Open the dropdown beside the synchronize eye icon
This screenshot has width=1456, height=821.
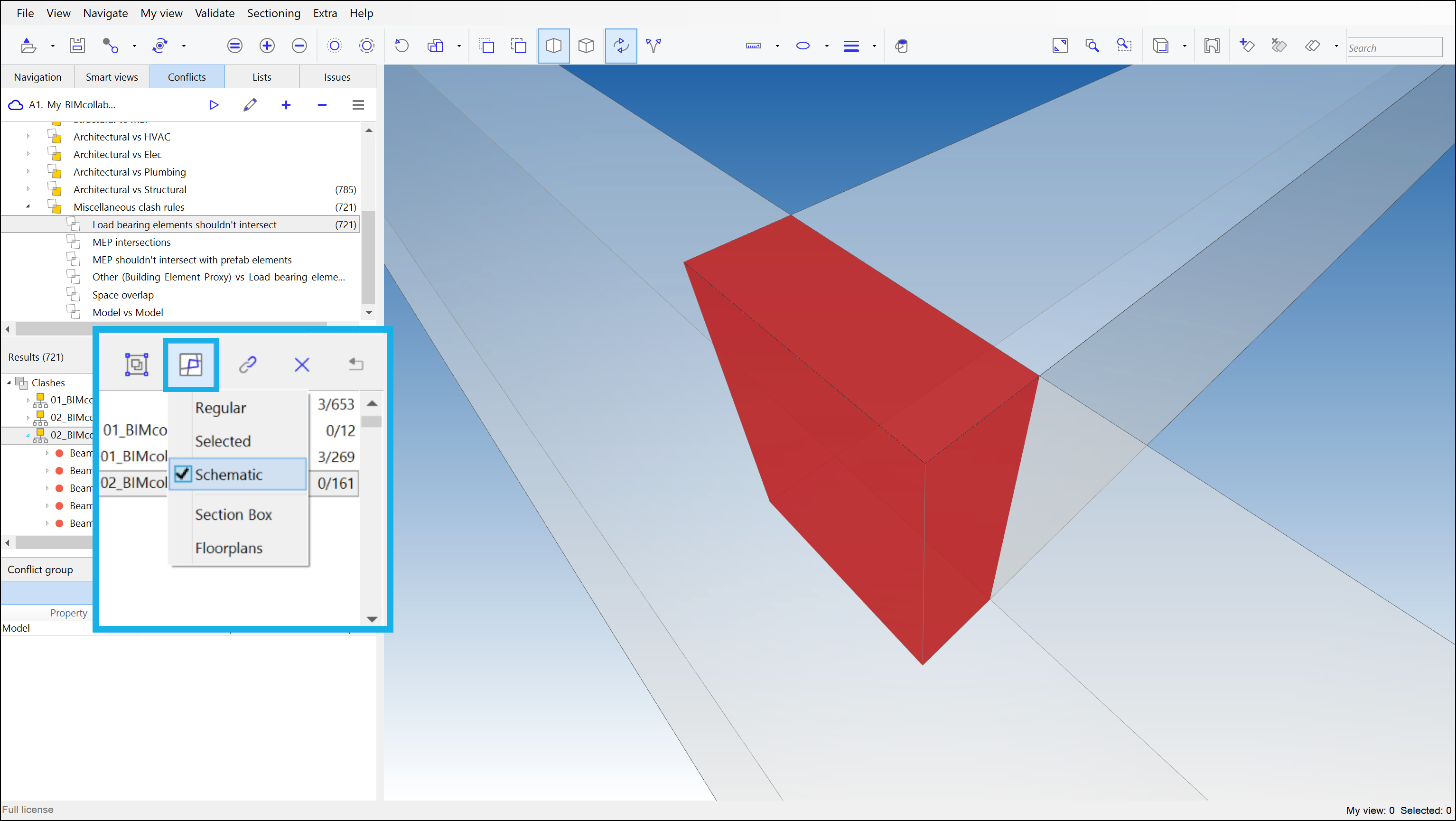[x=184, y=47]
